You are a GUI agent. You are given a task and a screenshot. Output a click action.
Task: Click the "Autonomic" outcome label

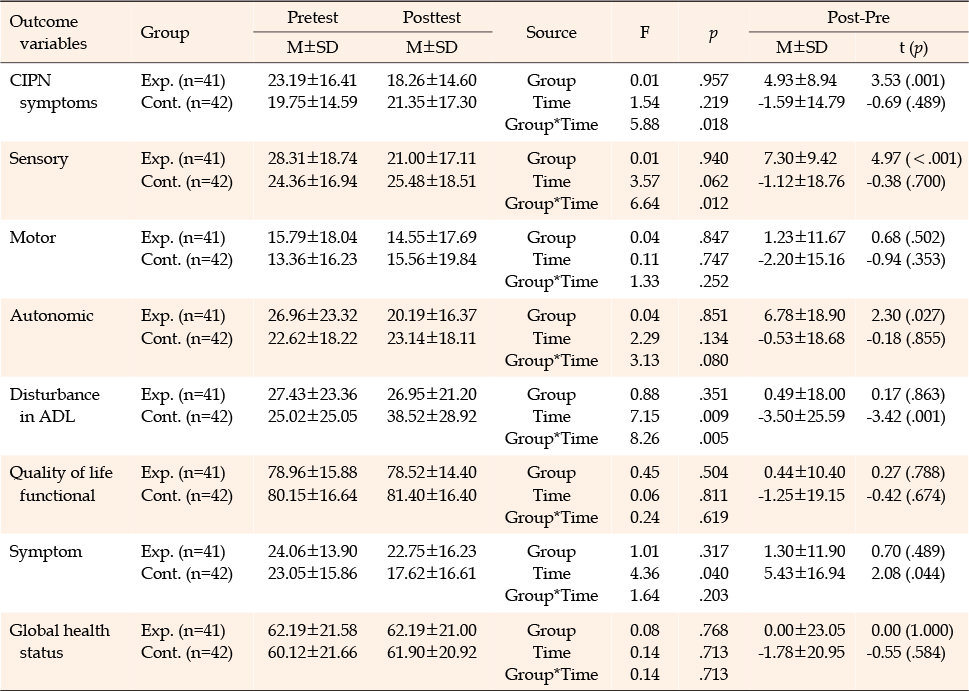[x=51, y=316]
